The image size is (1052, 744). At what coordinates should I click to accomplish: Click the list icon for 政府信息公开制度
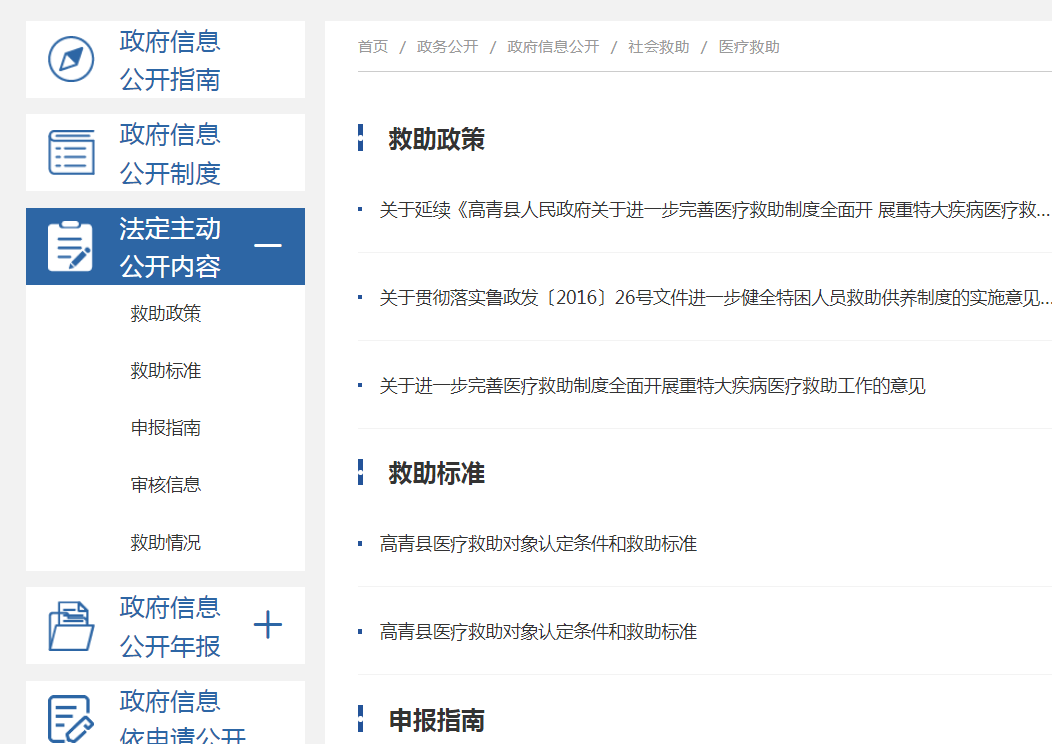tap(71, 153)
